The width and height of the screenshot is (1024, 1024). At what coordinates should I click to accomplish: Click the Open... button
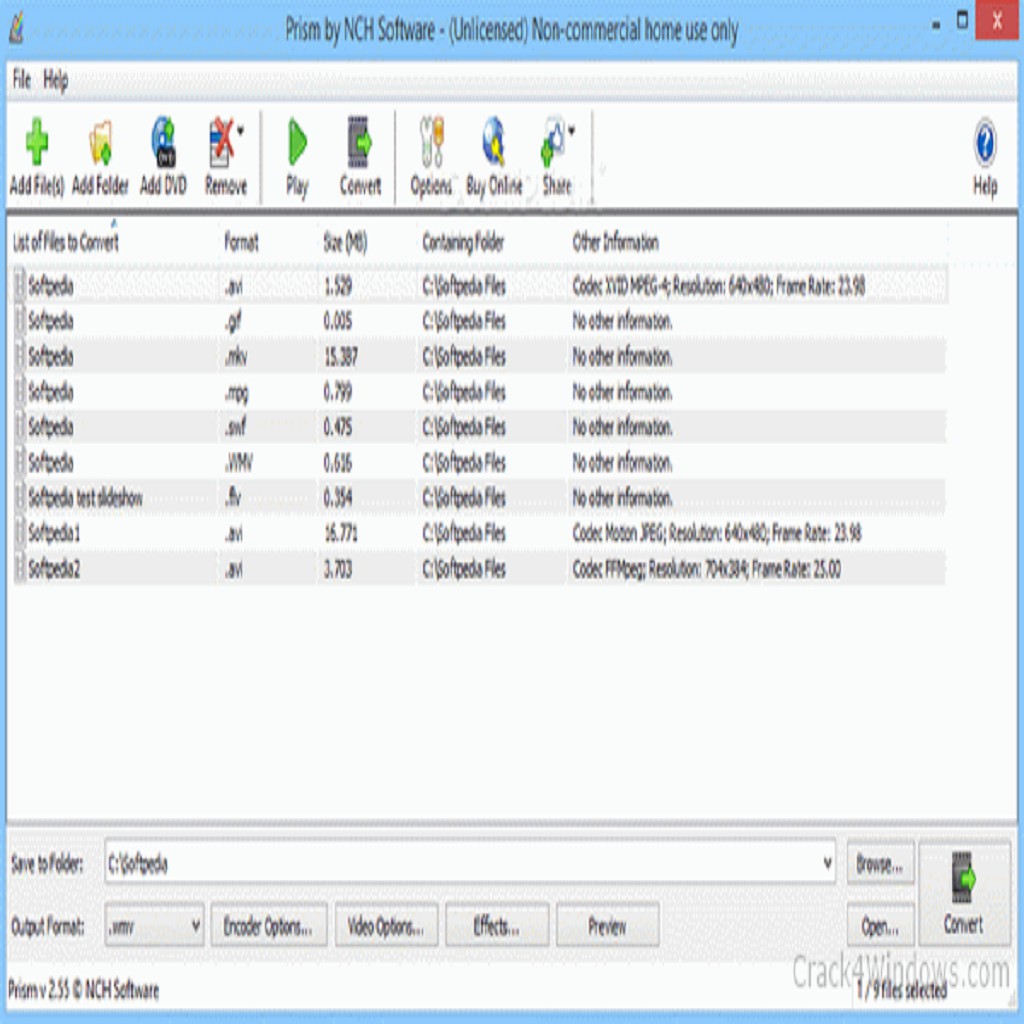pyautogui.click(x=880, y=925)
